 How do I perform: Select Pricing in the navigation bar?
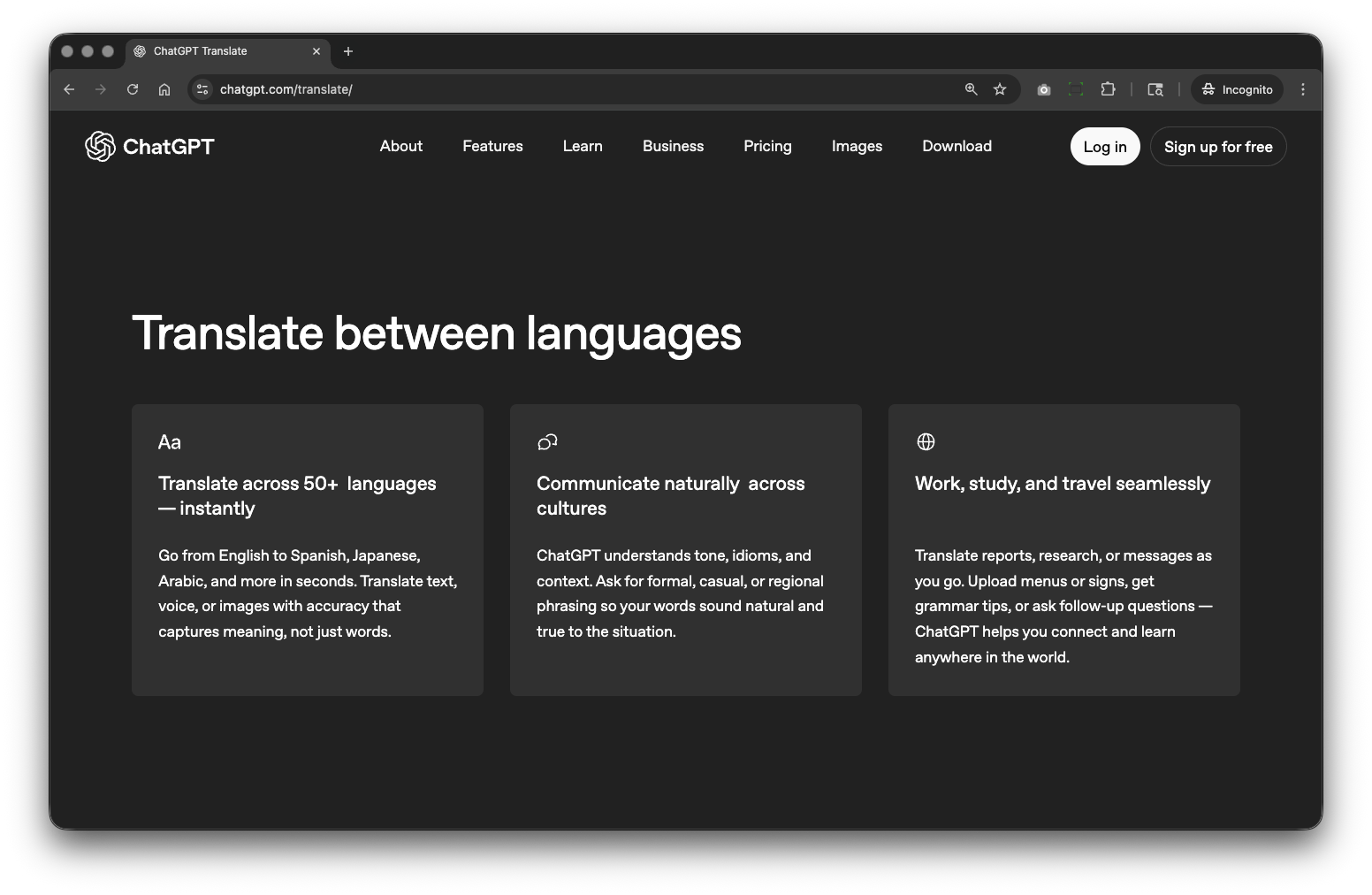(x=766, y=146)
